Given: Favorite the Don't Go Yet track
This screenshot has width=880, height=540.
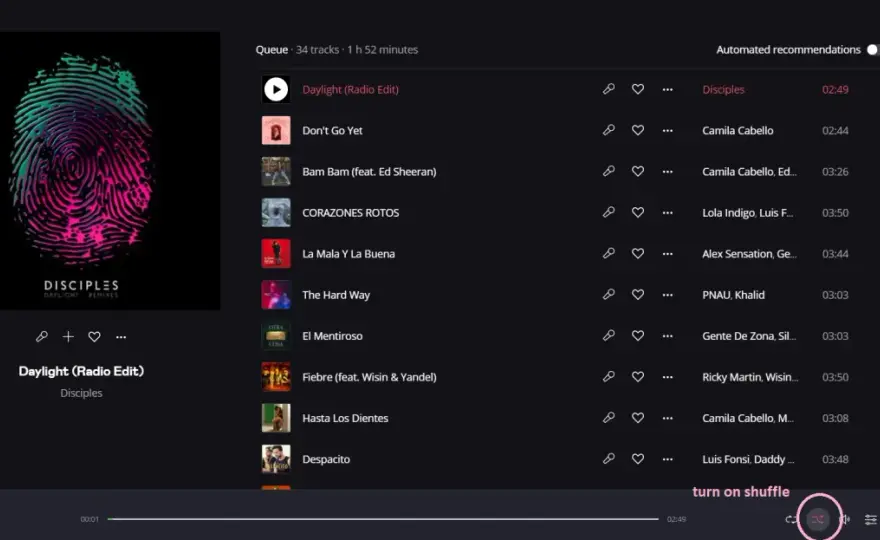Looking at the screenshot, I should click(638, 130).
